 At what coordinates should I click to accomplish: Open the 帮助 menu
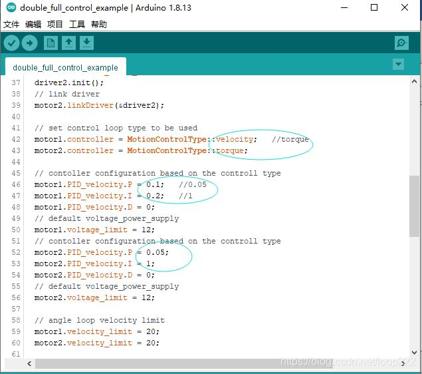tap(99, 24)
